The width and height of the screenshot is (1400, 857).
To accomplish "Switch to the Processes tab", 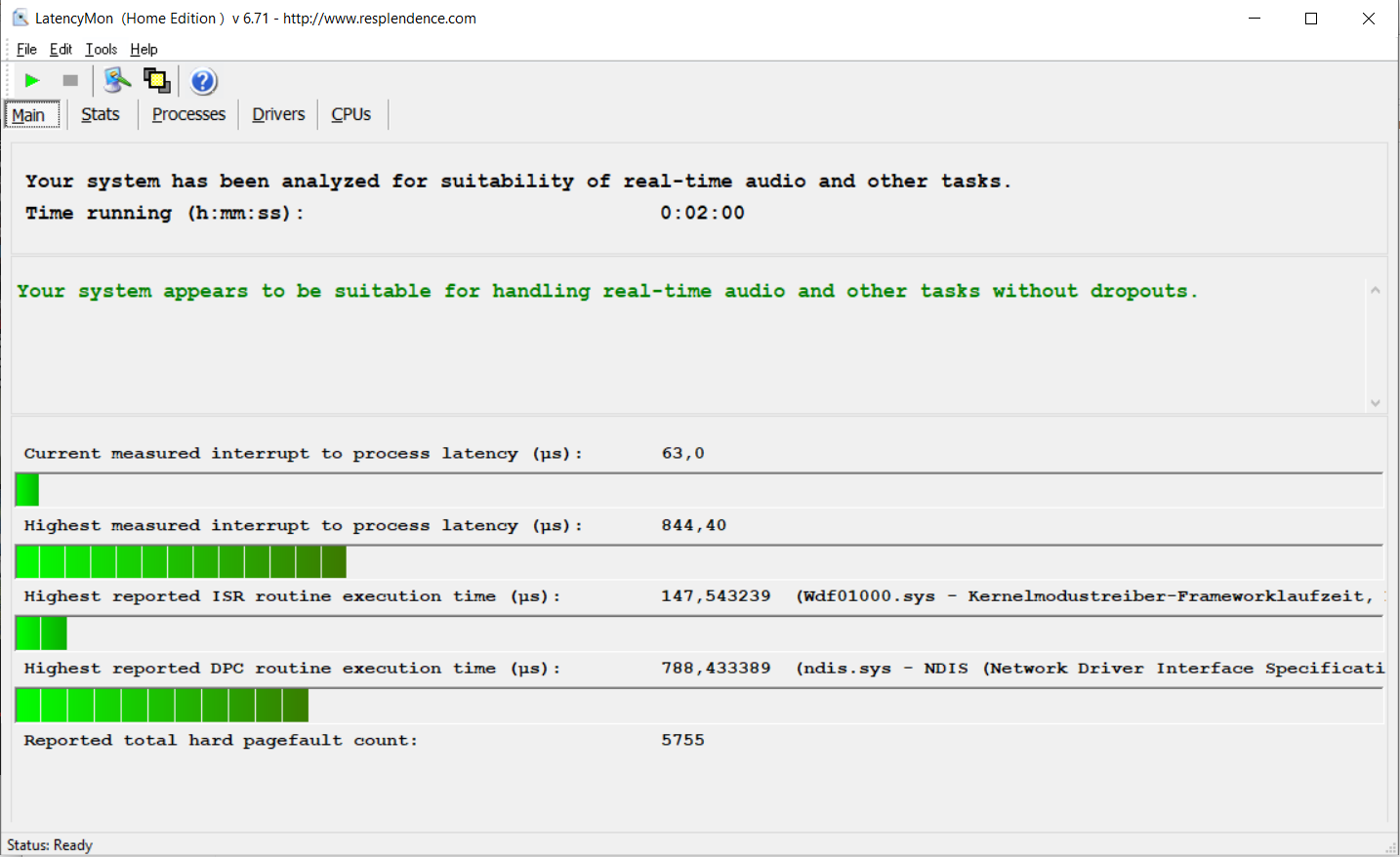I will point(188,114).
